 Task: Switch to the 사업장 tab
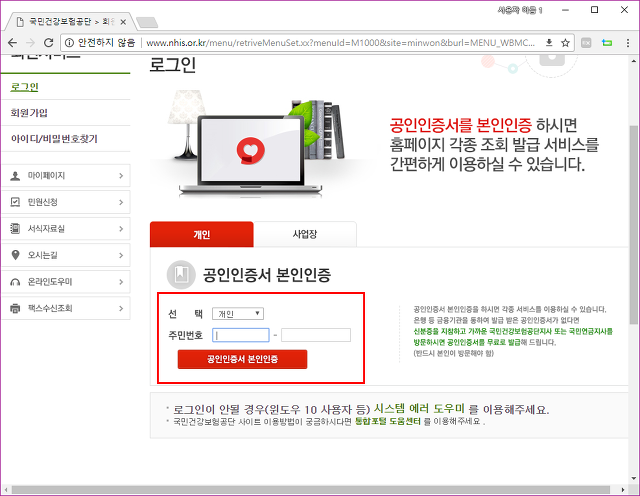coord(305,234)
